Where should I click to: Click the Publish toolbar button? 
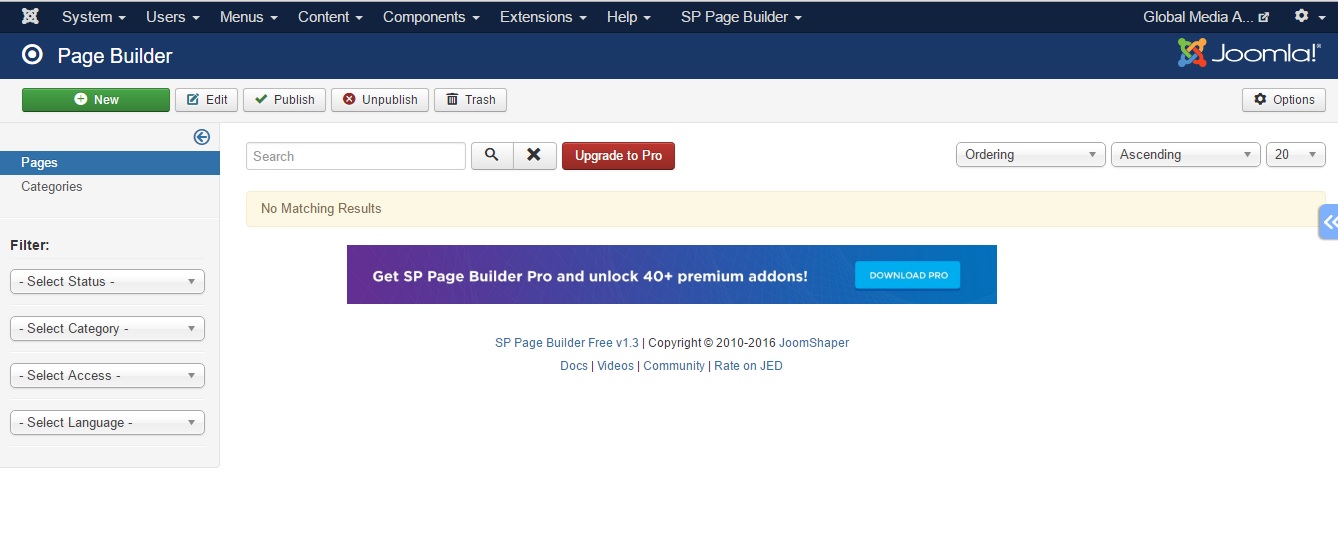(x=284, y=100)
